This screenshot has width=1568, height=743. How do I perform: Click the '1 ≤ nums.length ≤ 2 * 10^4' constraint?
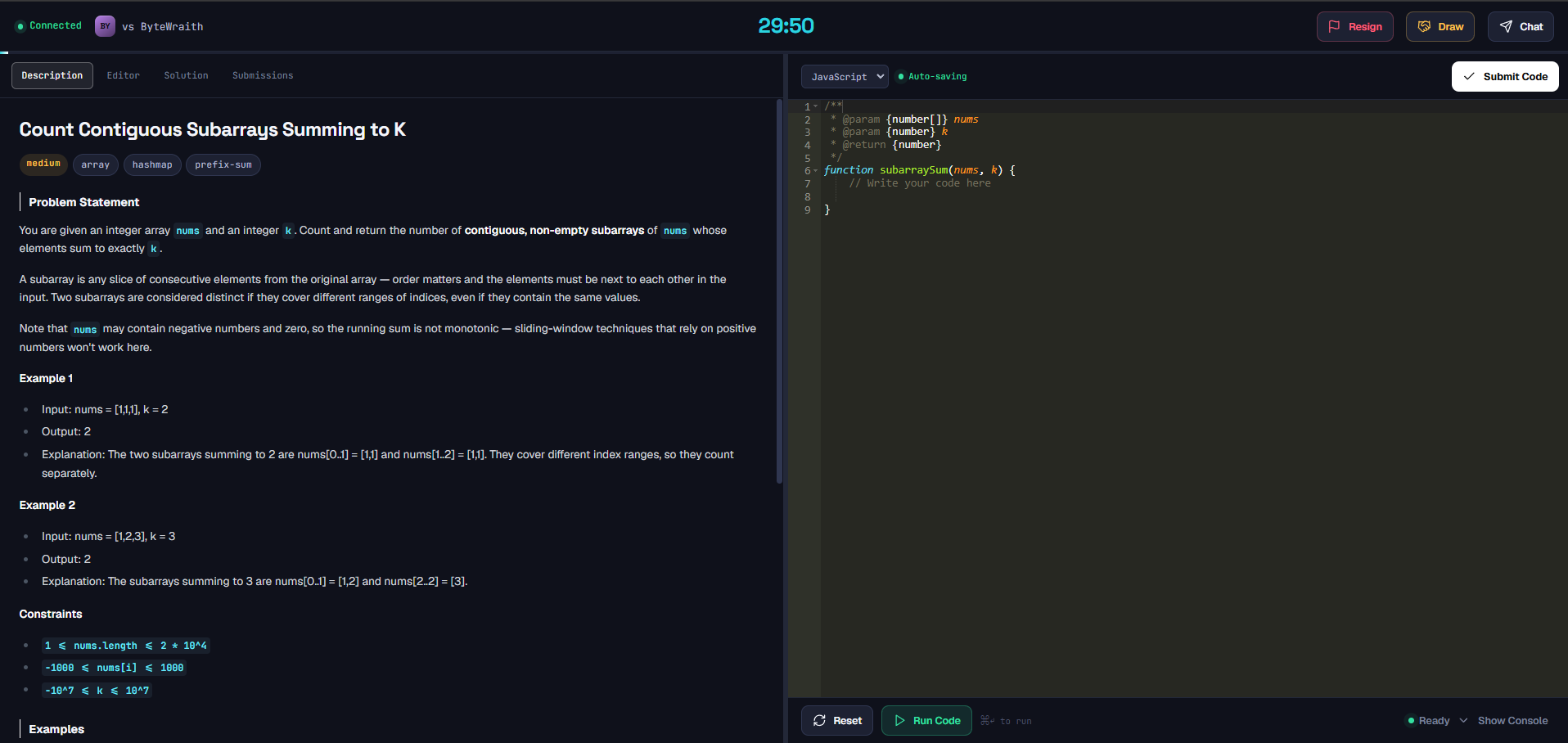(126, 646)
